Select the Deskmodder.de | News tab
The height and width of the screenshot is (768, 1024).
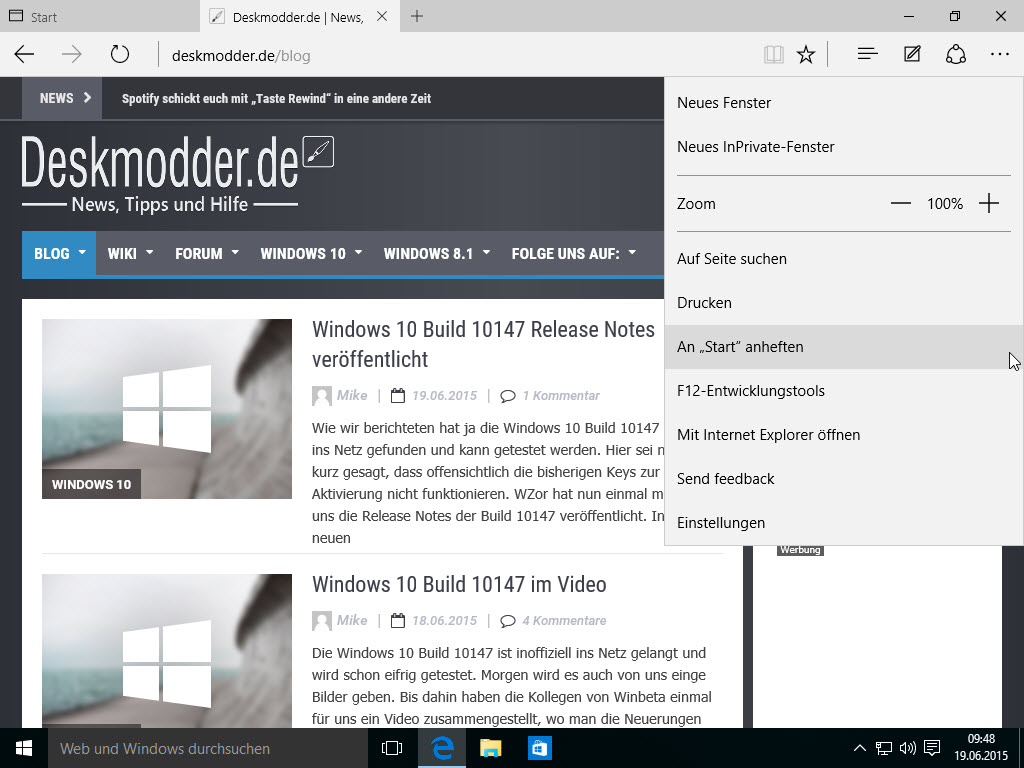tap(299, 16)
